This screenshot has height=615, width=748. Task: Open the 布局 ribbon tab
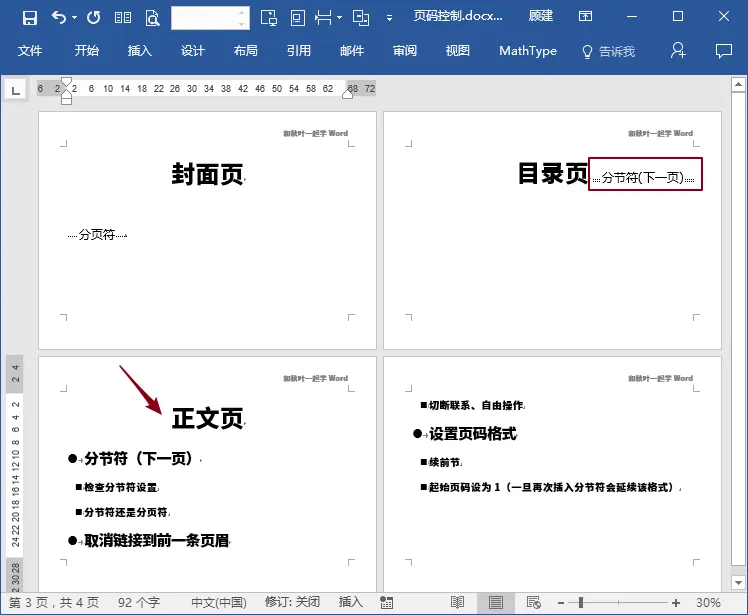point(246,51)
